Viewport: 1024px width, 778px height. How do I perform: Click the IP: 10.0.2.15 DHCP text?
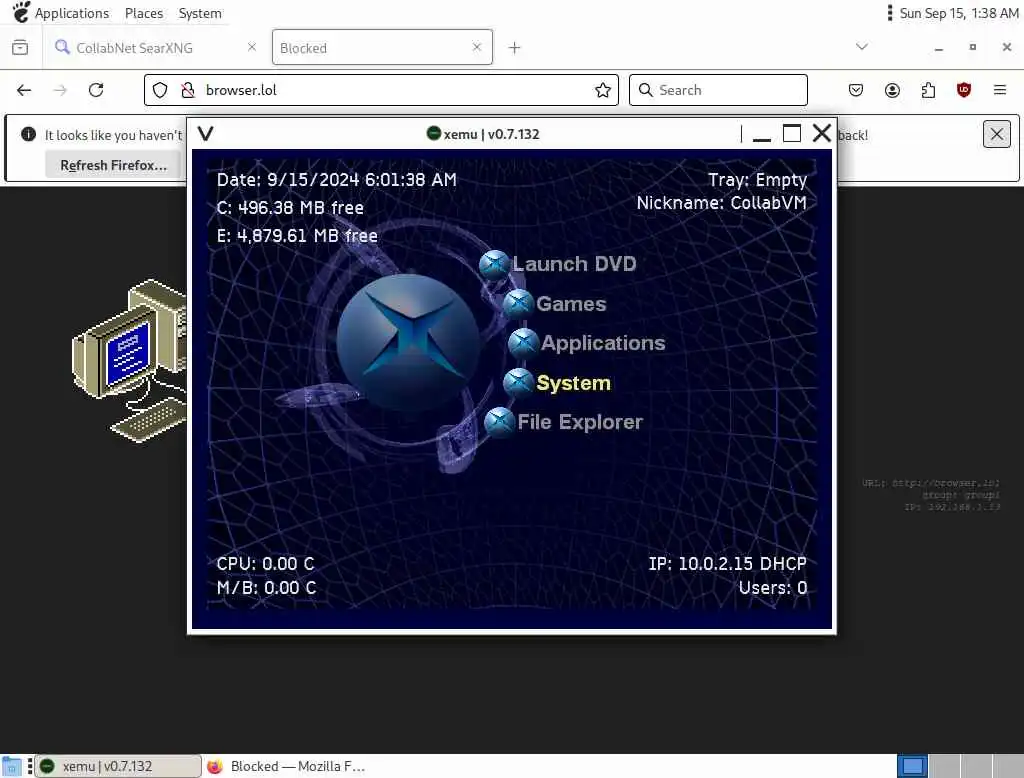pyautogui.click(x=728, y=564)
